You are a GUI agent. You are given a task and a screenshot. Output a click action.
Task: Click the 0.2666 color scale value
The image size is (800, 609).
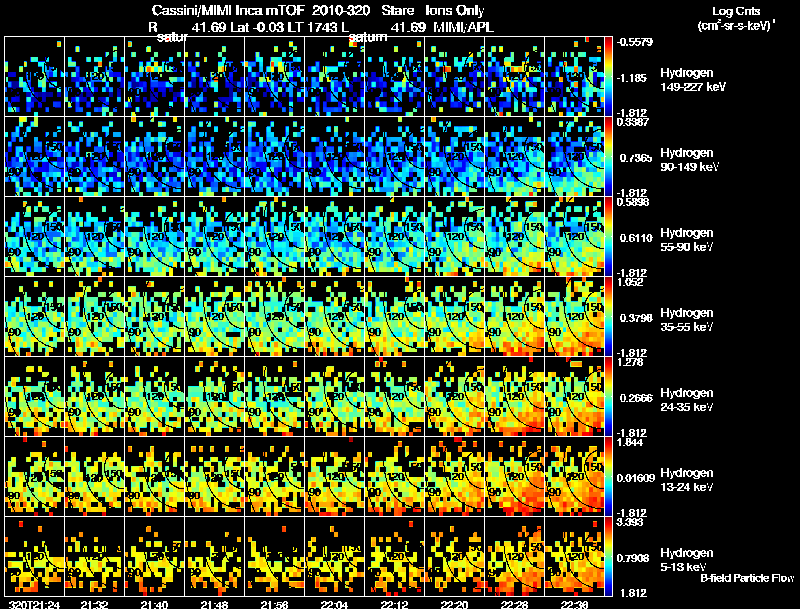click(x=636, y=398)
